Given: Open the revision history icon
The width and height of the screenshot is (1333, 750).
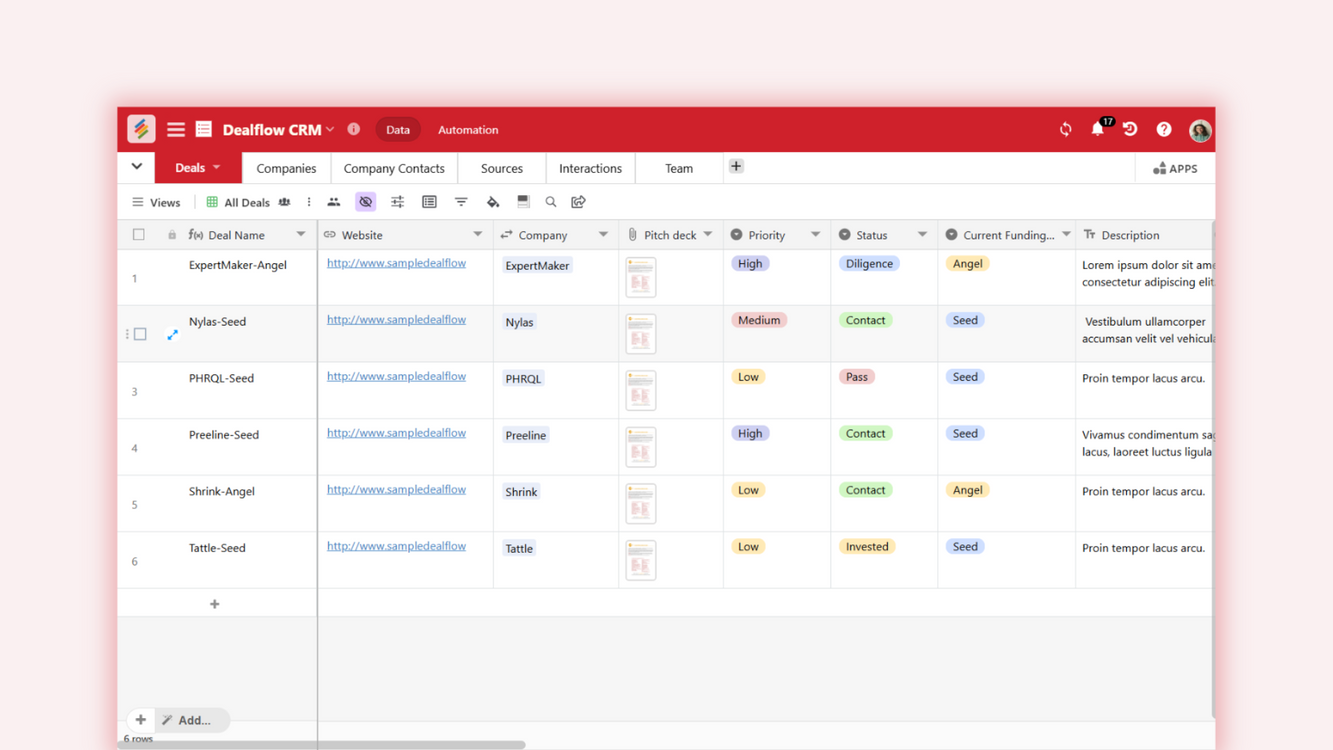Looking at the screenshot, I should pos(1130,130).
